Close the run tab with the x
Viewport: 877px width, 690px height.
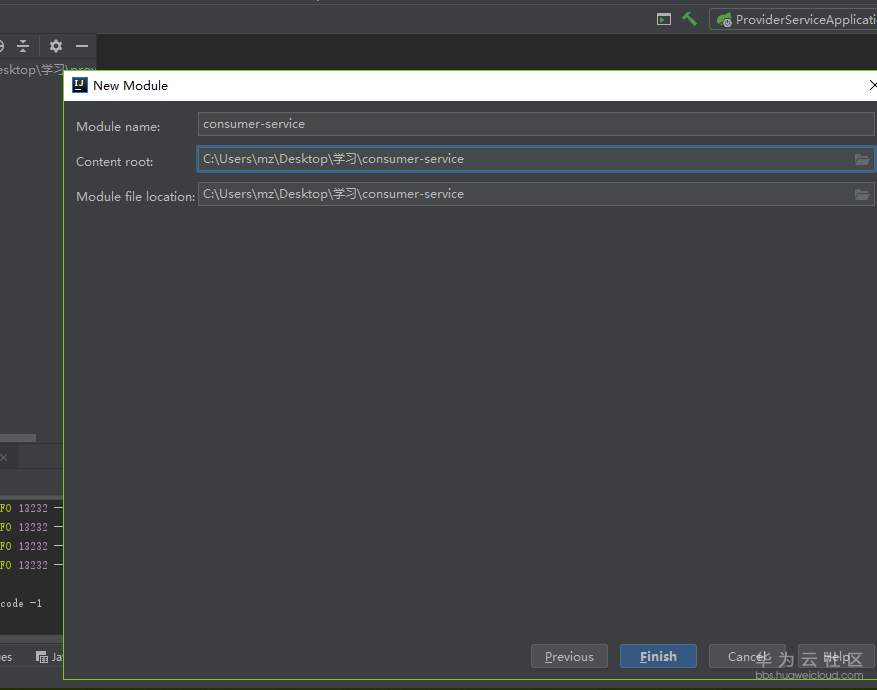coord(4,457)
